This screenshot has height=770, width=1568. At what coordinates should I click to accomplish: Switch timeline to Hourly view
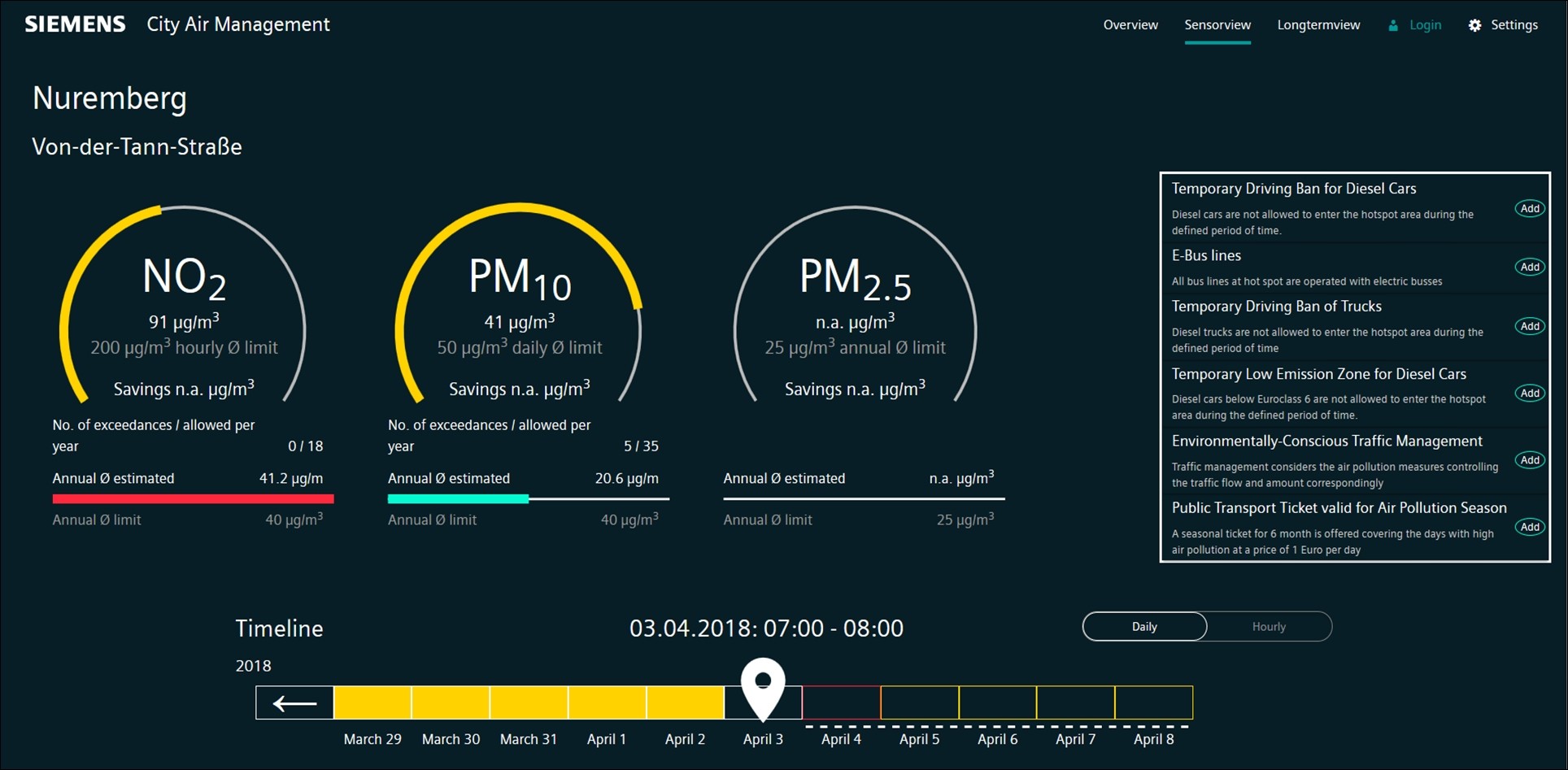click(1269, 627)
